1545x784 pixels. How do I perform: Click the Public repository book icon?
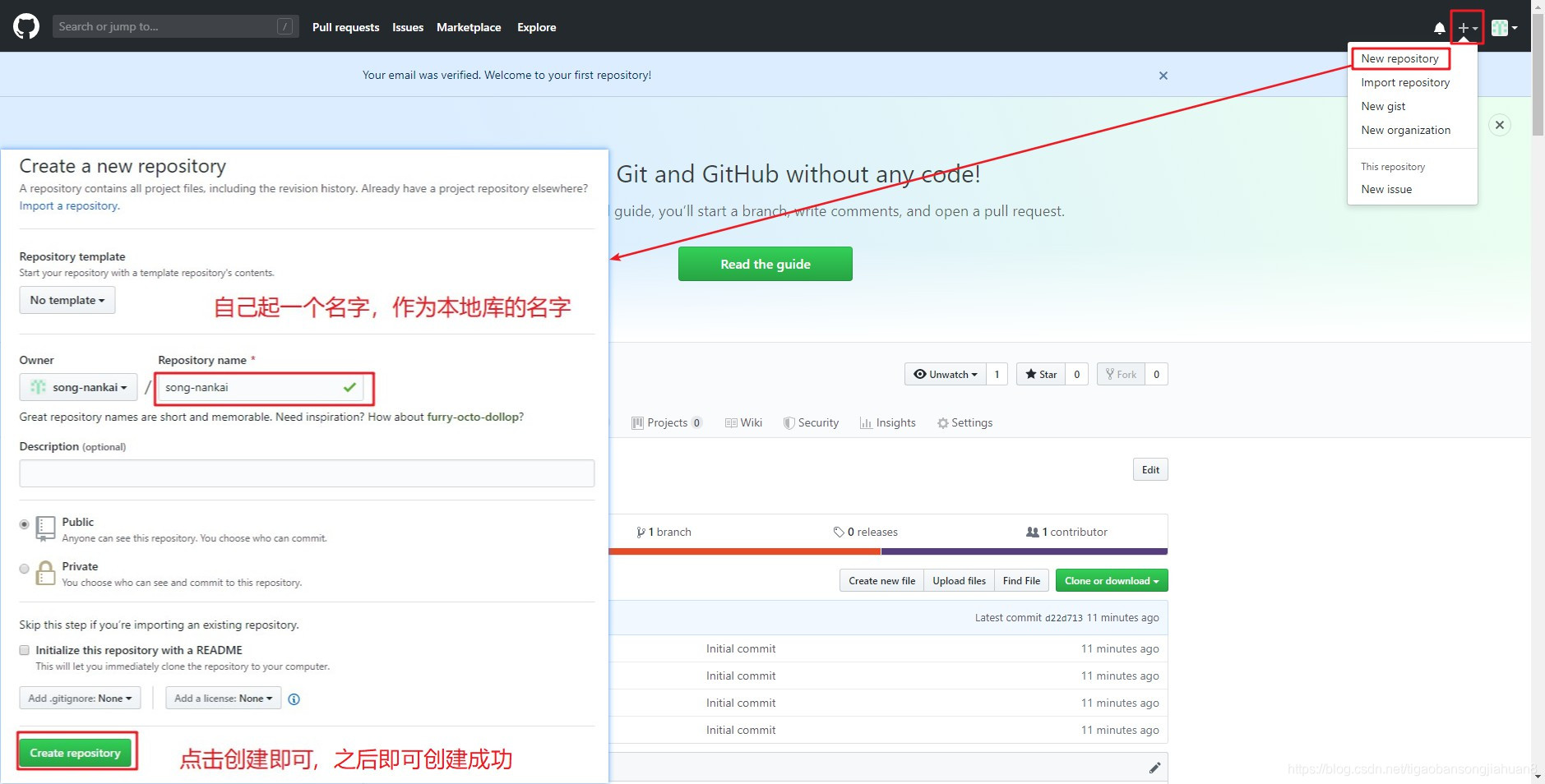[46, 528]
